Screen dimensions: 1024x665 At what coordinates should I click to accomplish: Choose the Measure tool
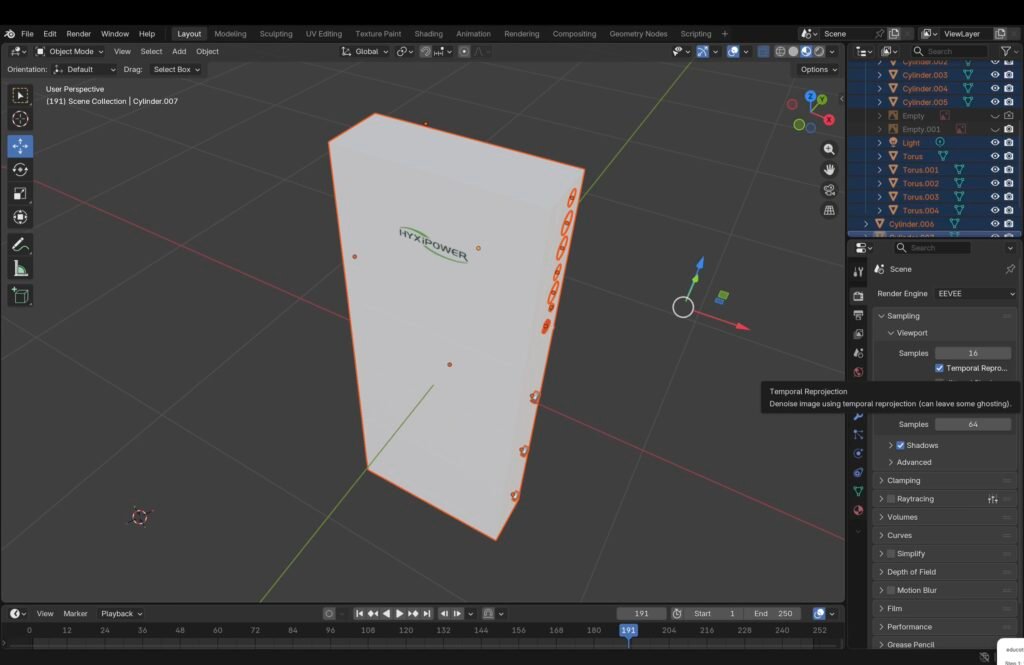pos(20,269)
